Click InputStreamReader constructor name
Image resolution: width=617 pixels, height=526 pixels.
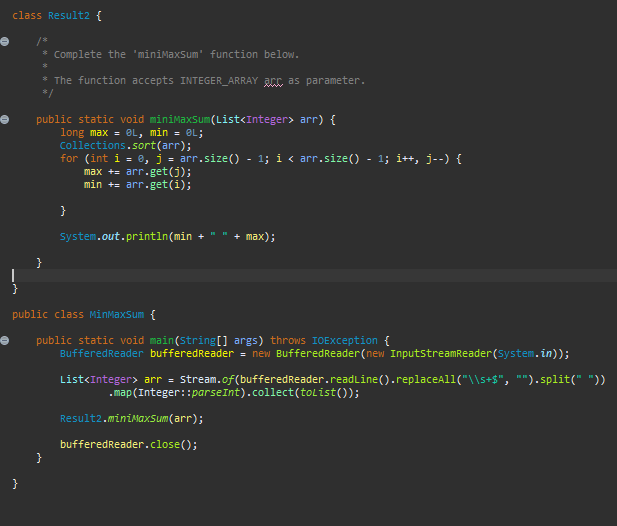[441, 353]
